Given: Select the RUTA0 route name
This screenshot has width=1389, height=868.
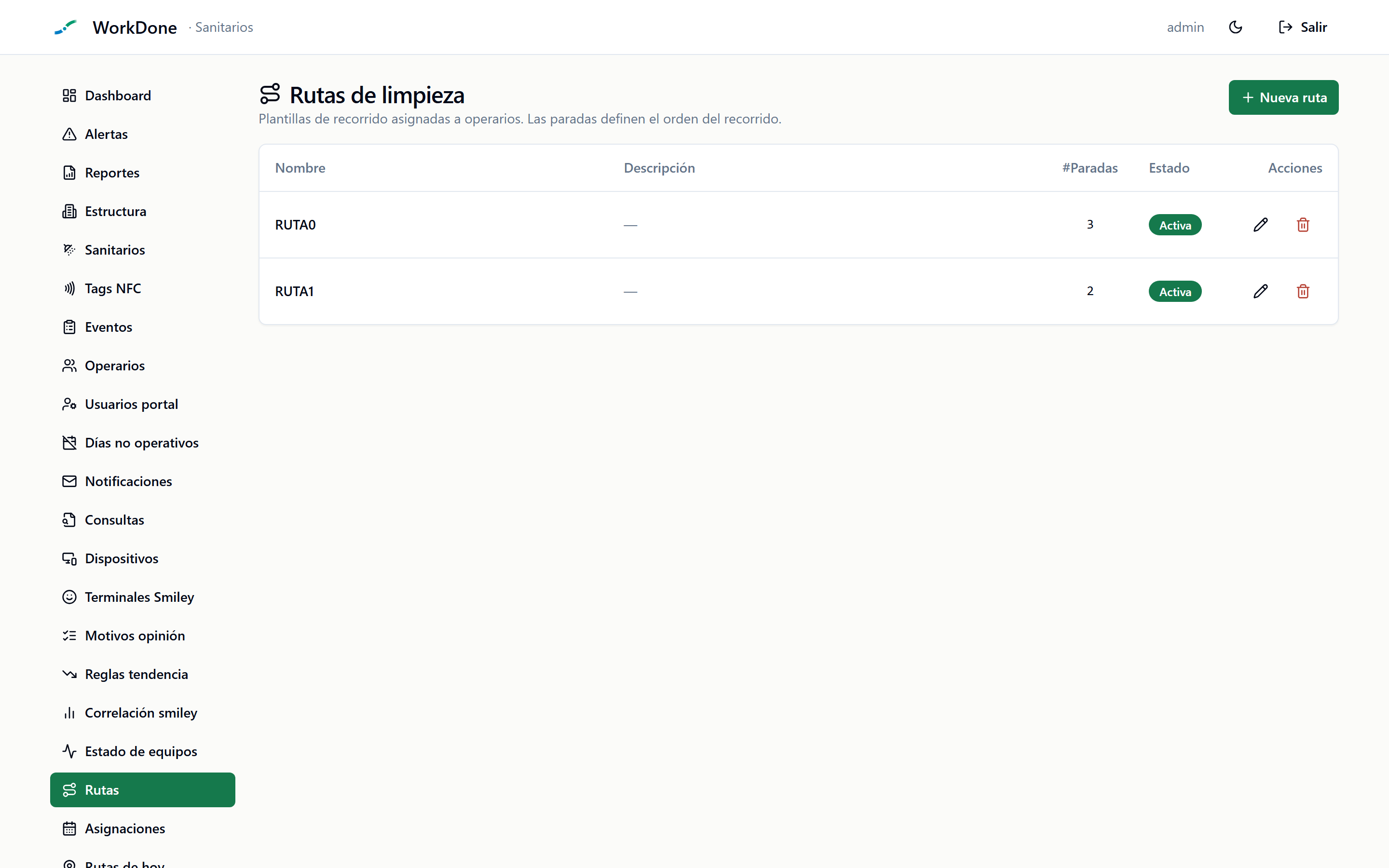Looking at the screenshot, I should pyautogui.click(x=295, y=224).
